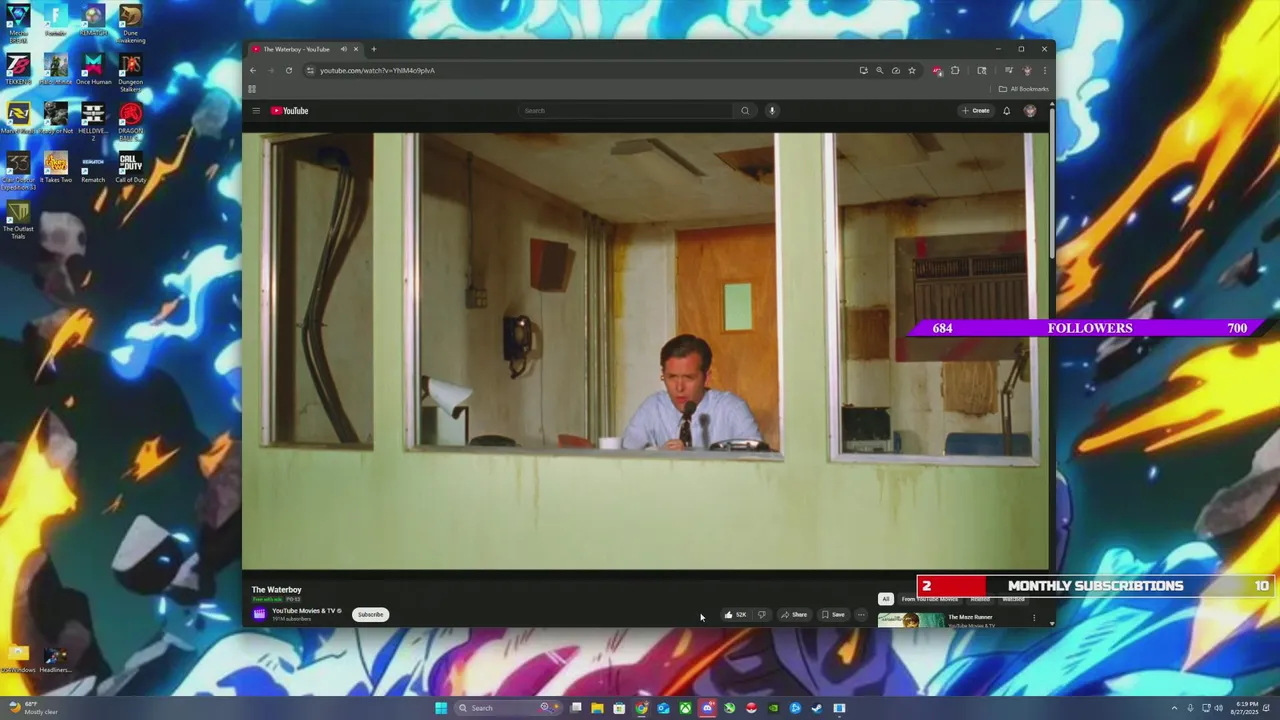Open the Once Human desktop shortcut
Screen dimensions: 1280x720
coord(93,69)
